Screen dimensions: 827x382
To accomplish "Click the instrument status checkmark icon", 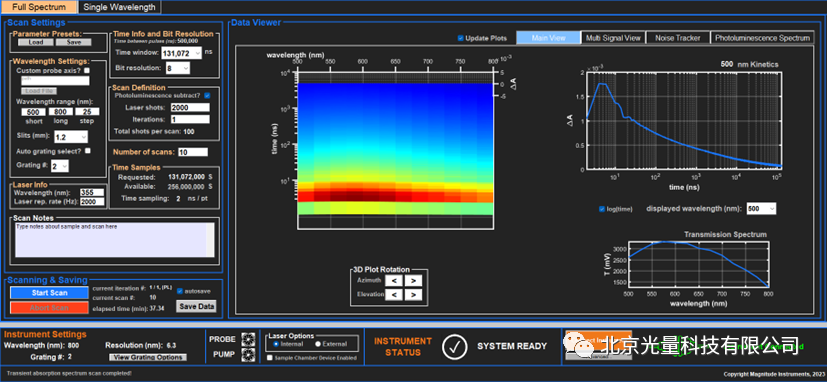I will pos(455,346).
